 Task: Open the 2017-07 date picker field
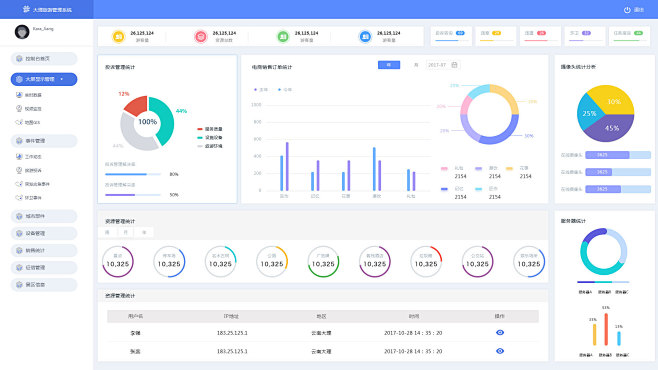443,65
